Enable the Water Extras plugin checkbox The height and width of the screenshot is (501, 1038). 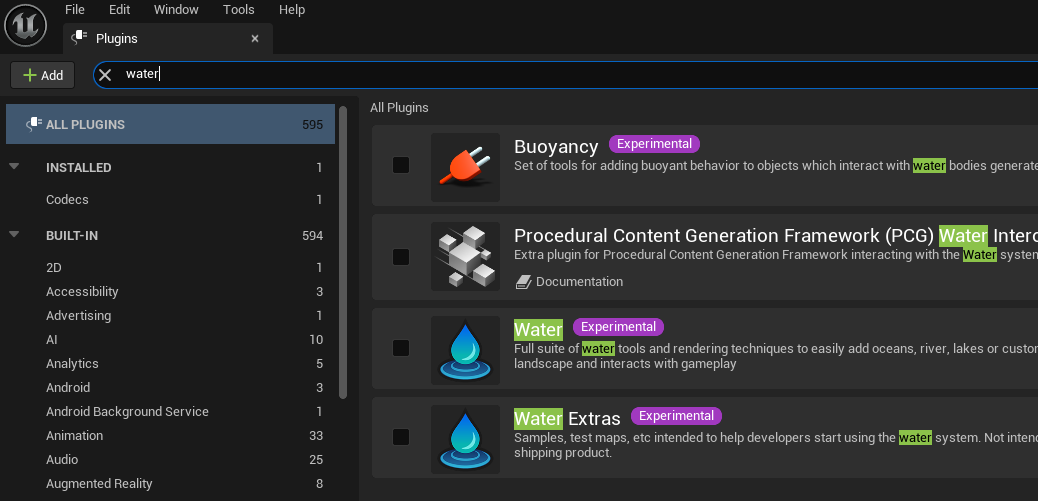click(401, 437)
